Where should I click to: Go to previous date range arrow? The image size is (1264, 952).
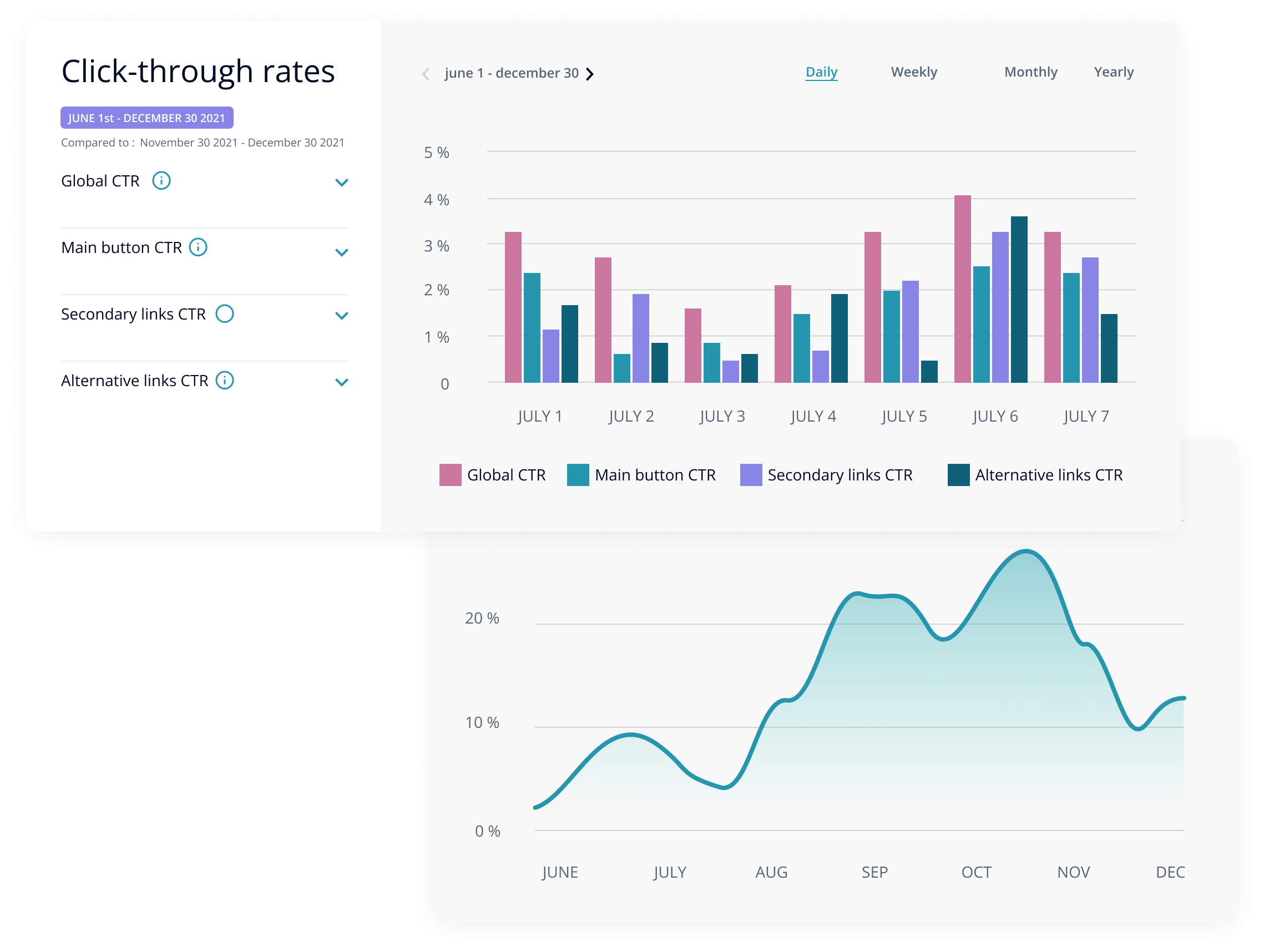pyautogui.click(x=426, y=74)
